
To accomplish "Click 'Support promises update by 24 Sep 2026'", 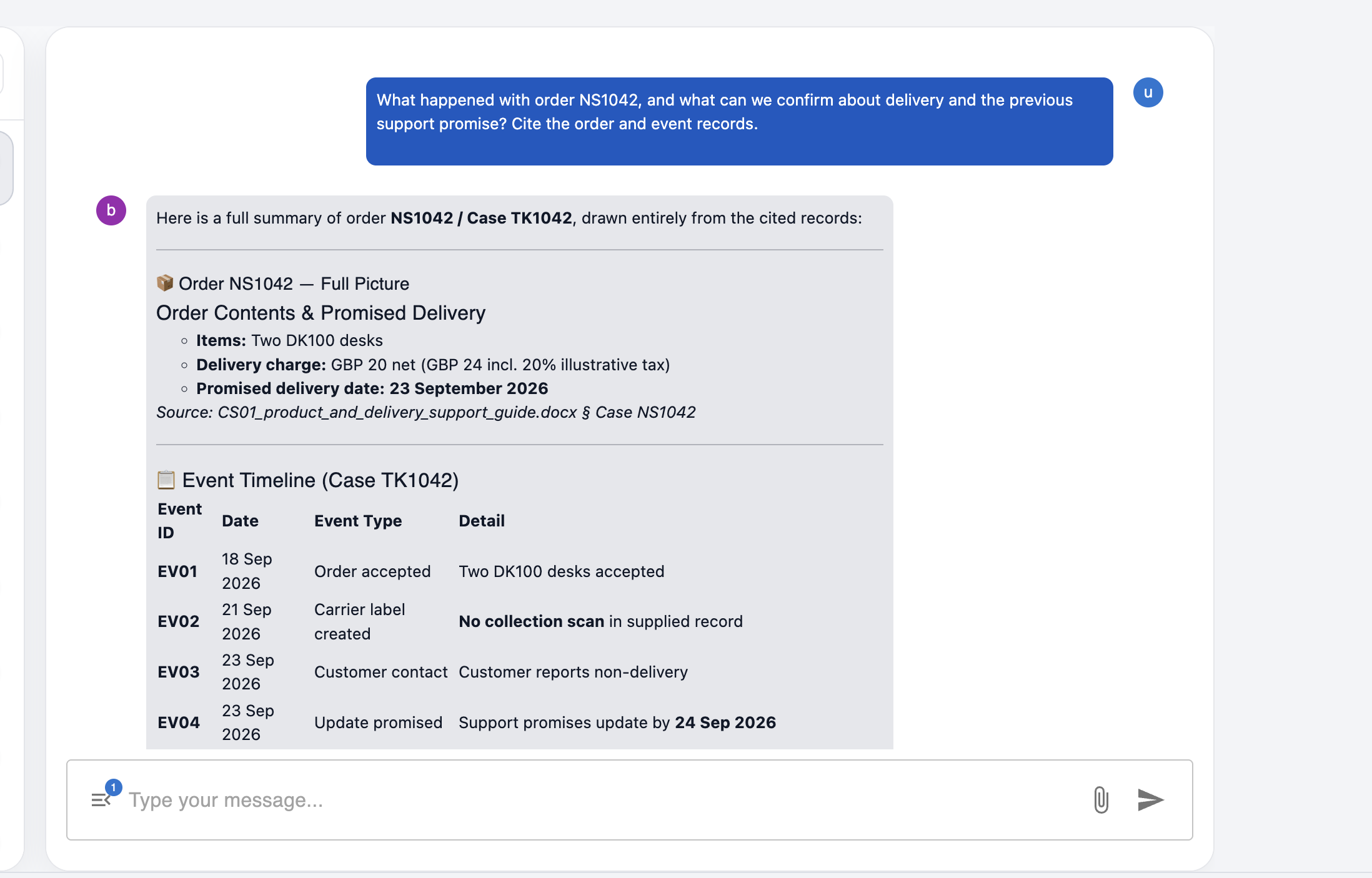I will (x=617, y=723).
